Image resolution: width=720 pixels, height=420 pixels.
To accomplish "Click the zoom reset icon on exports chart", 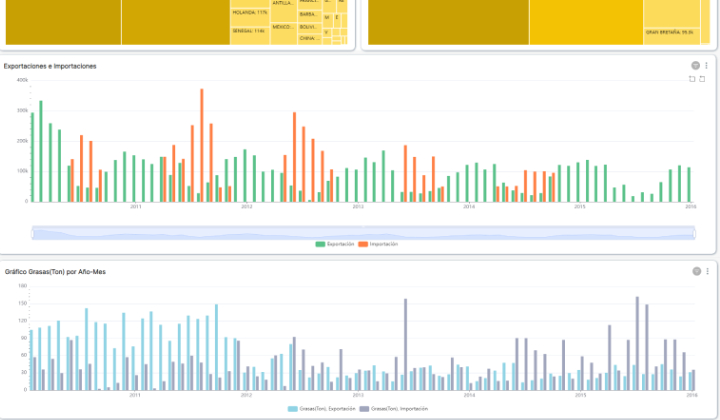I will 691,78.
